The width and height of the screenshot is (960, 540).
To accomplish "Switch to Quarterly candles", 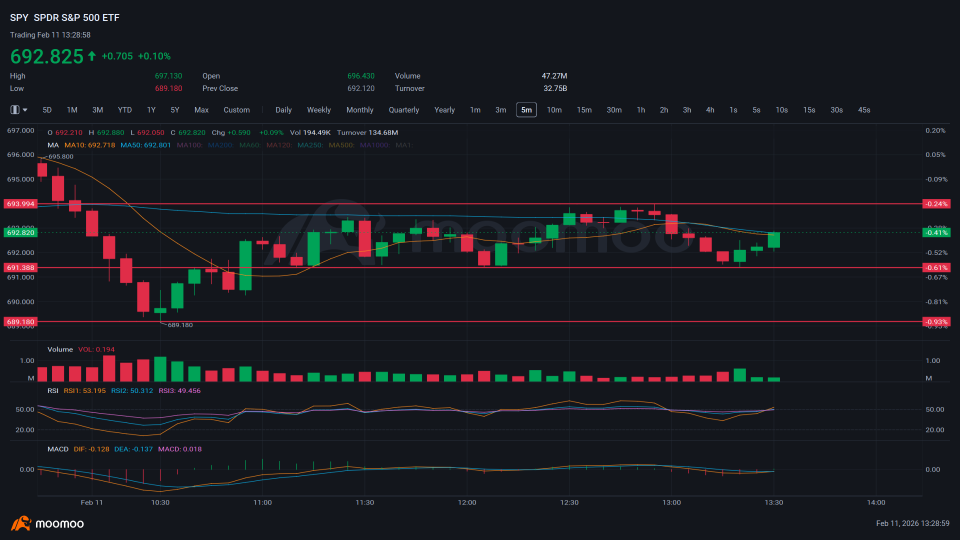I will pos(404,110).
